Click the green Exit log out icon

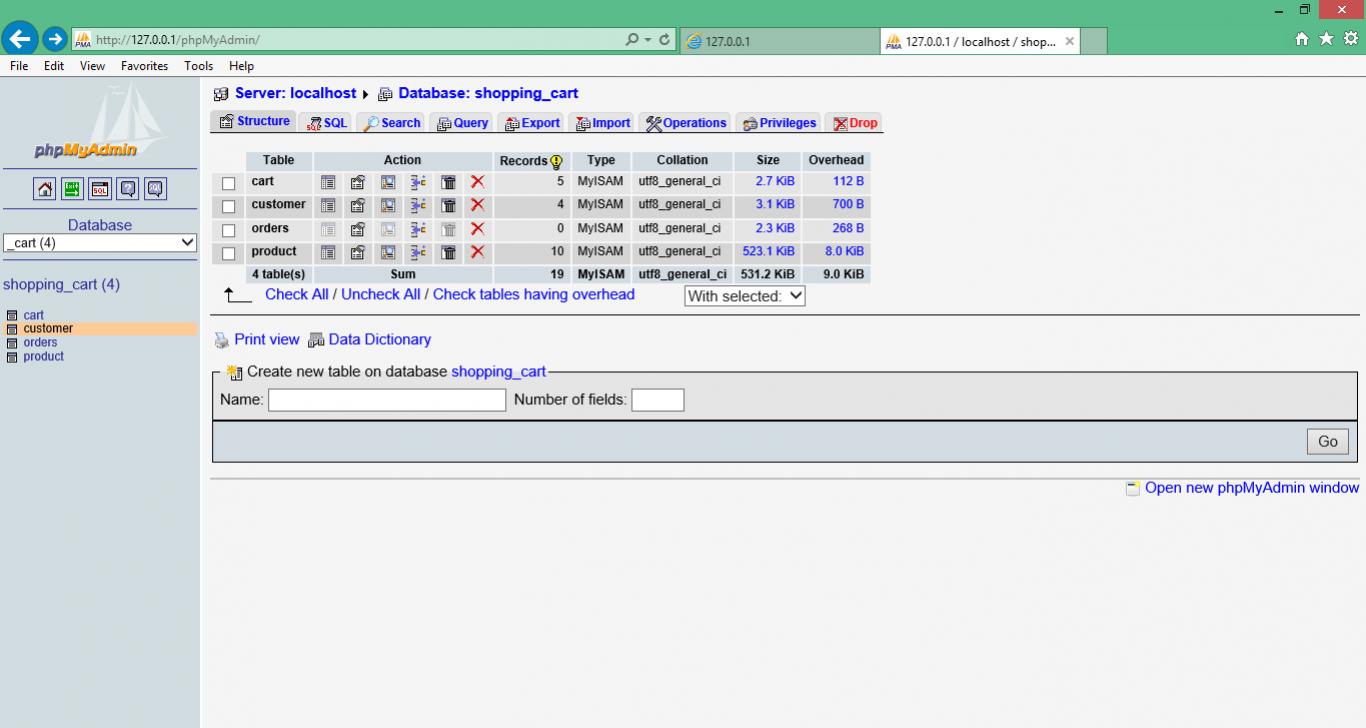pos(73,189)
